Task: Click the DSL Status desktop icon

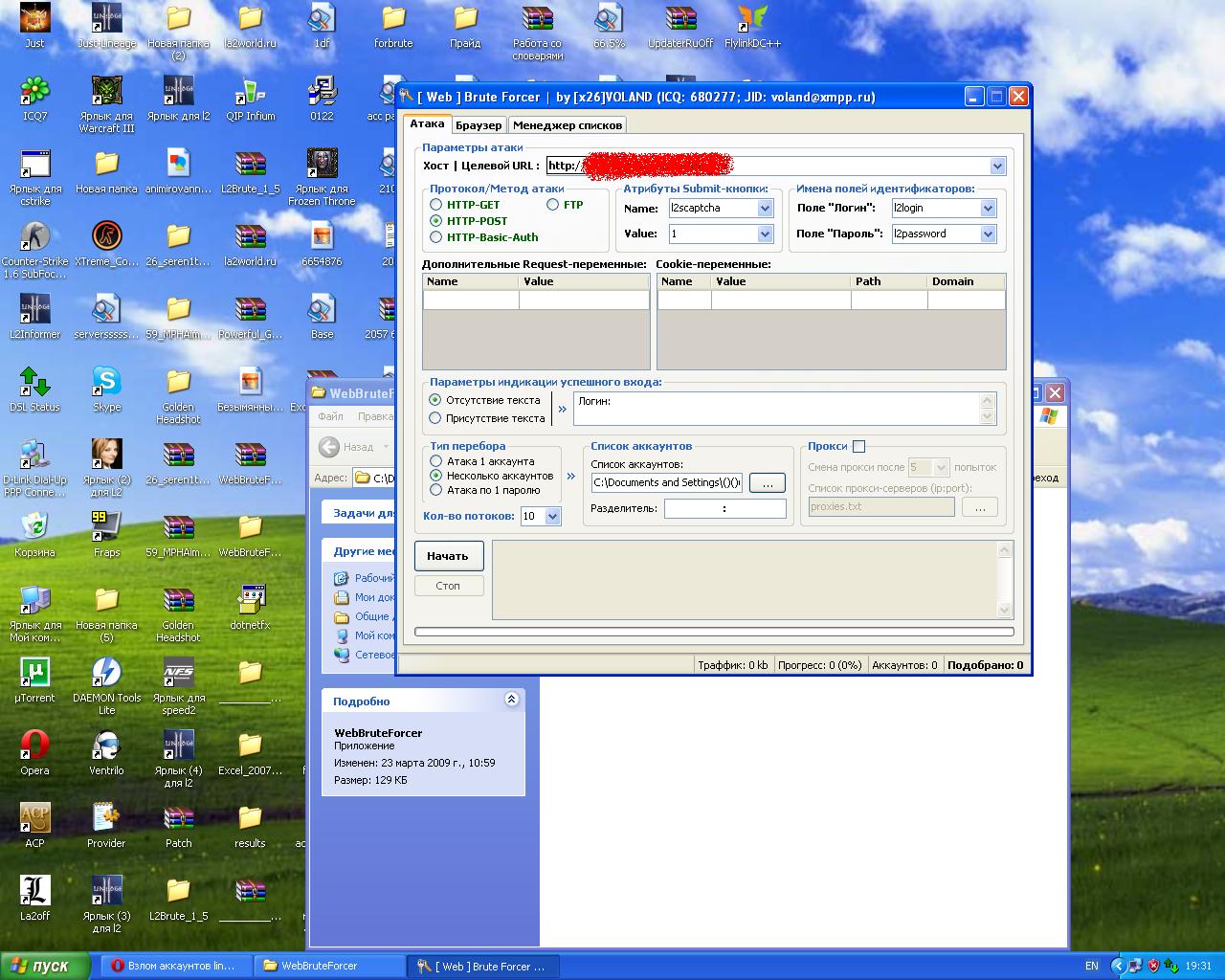Action: (35, 390)
